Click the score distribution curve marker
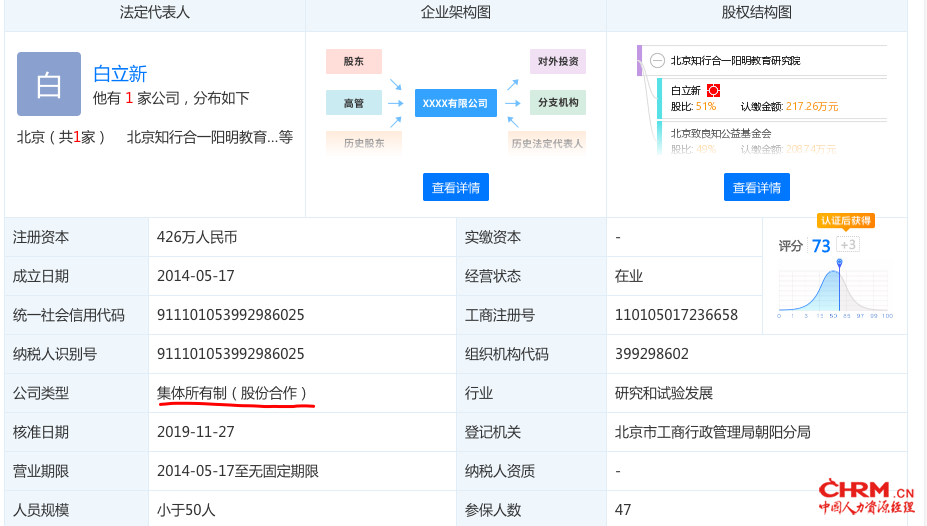This screenshot has width=927, height=526. click(839, 262)
